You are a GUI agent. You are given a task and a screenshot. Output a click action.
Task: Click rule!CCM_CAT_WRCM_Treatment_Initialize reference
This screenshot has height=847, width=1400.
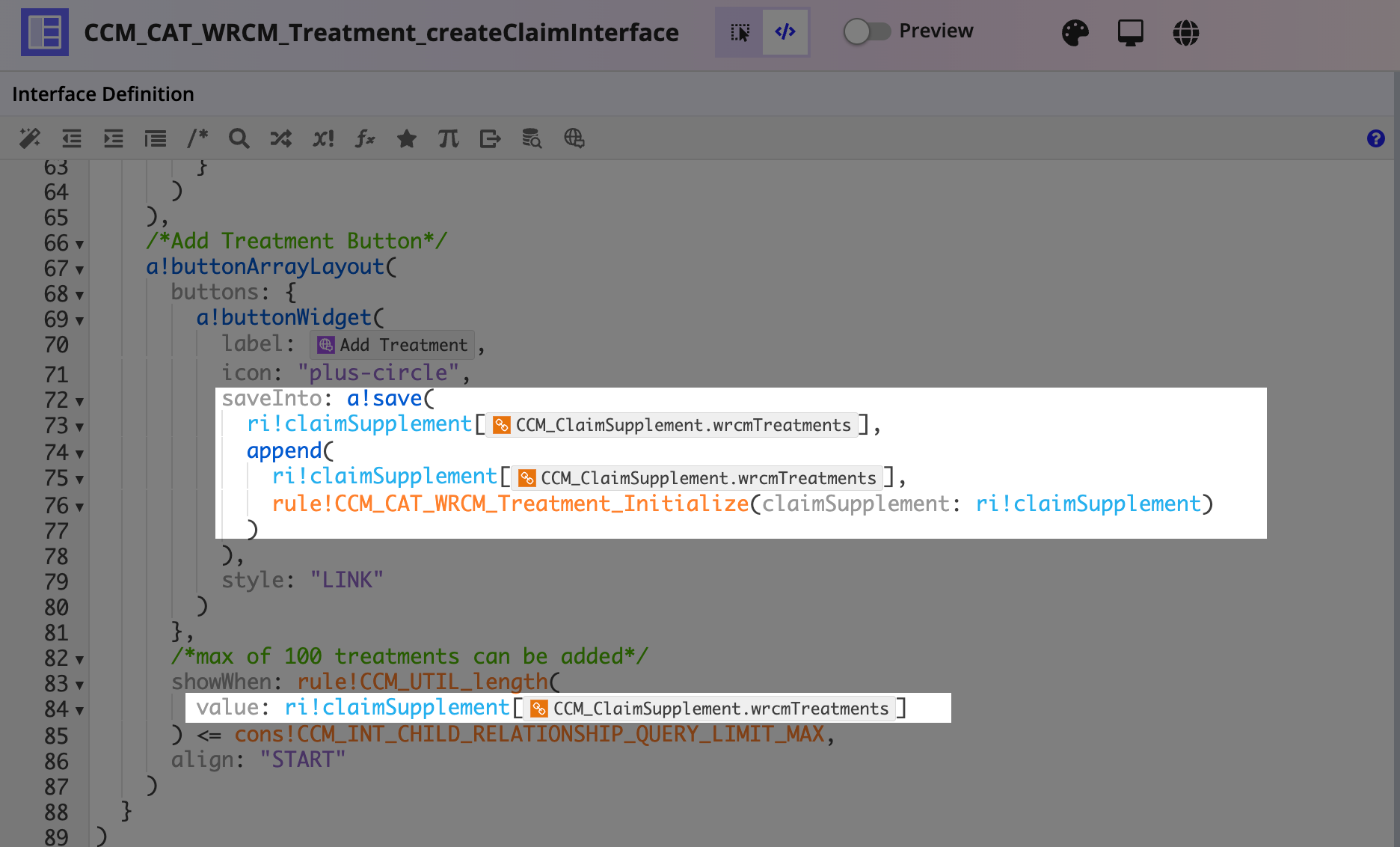click(x=511, y=504)
